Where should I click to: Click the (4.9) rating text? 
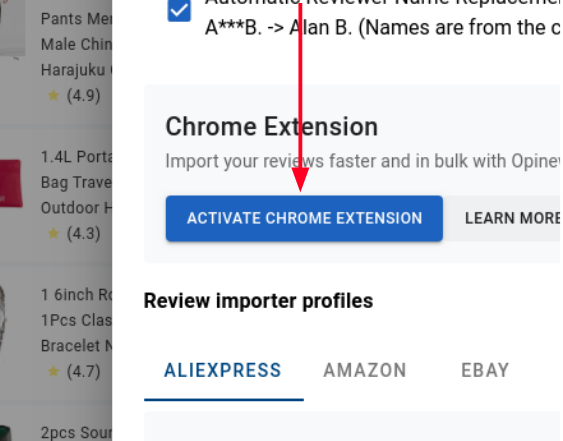(84, 96)
